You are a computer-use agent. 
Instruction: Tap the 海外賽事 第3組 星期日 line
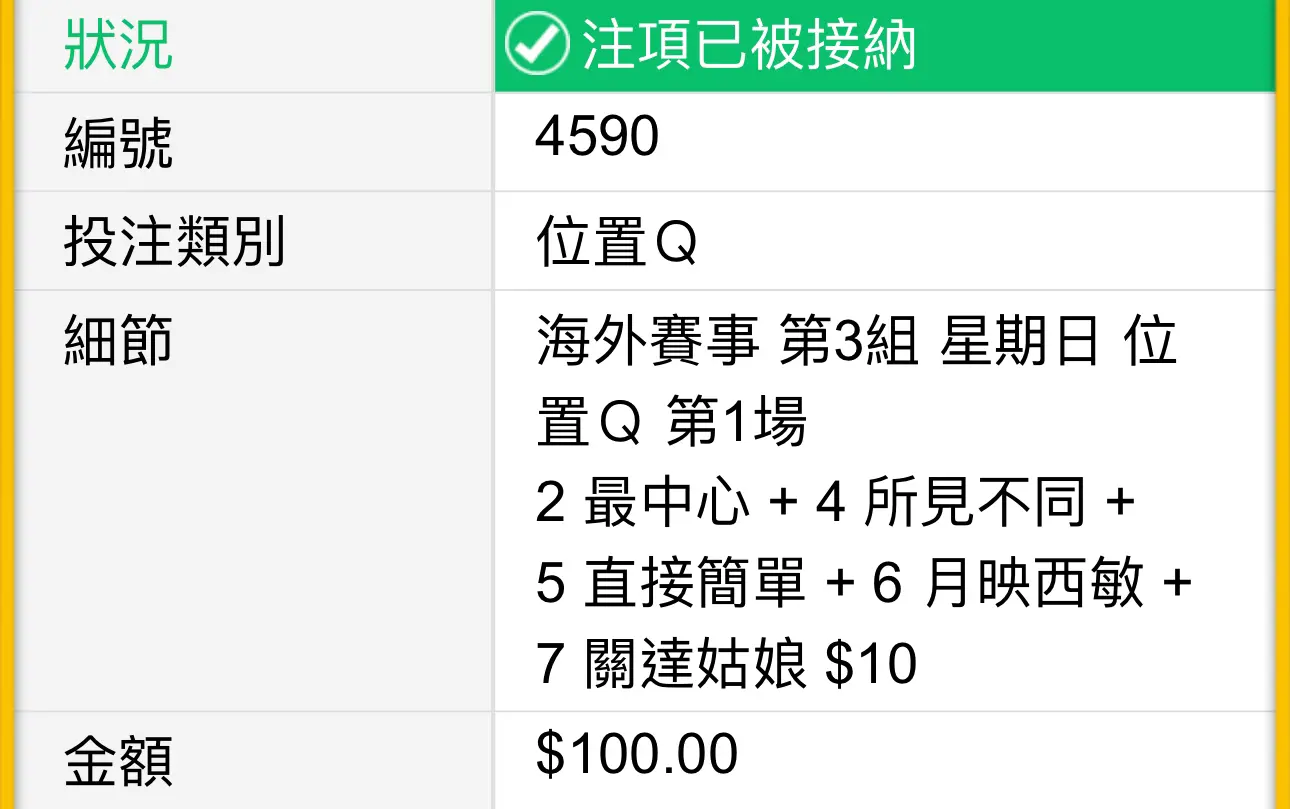(x=818, y=341)
